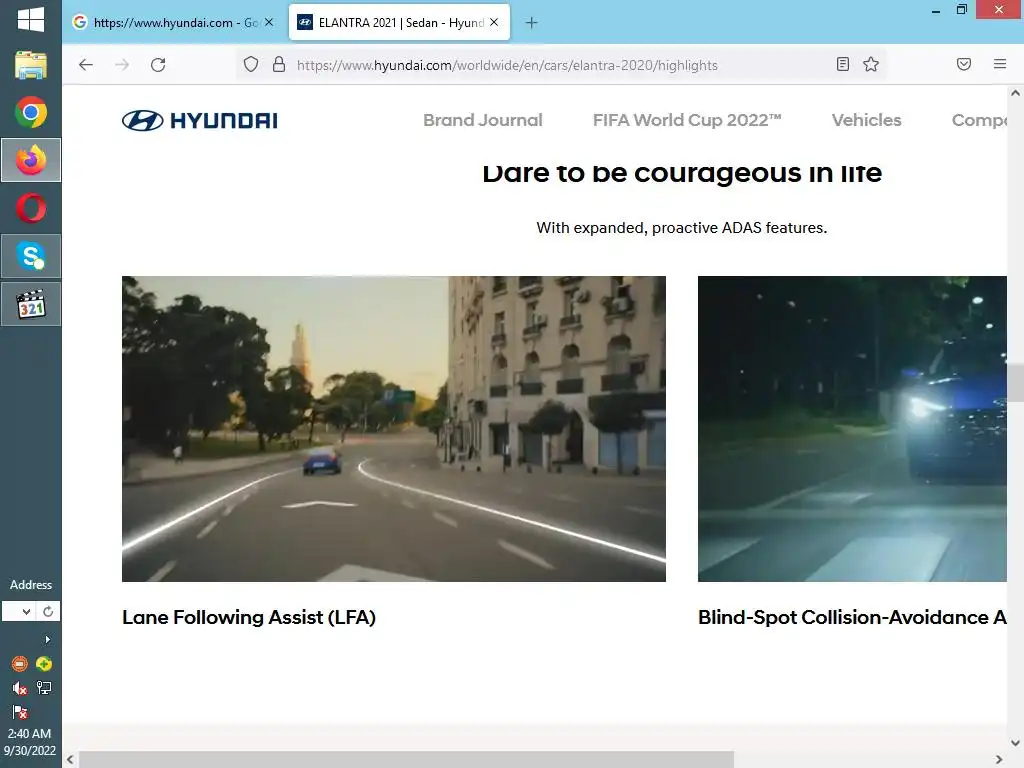
Task: Open the network status tray icon
Action: (x=44, y=688)
